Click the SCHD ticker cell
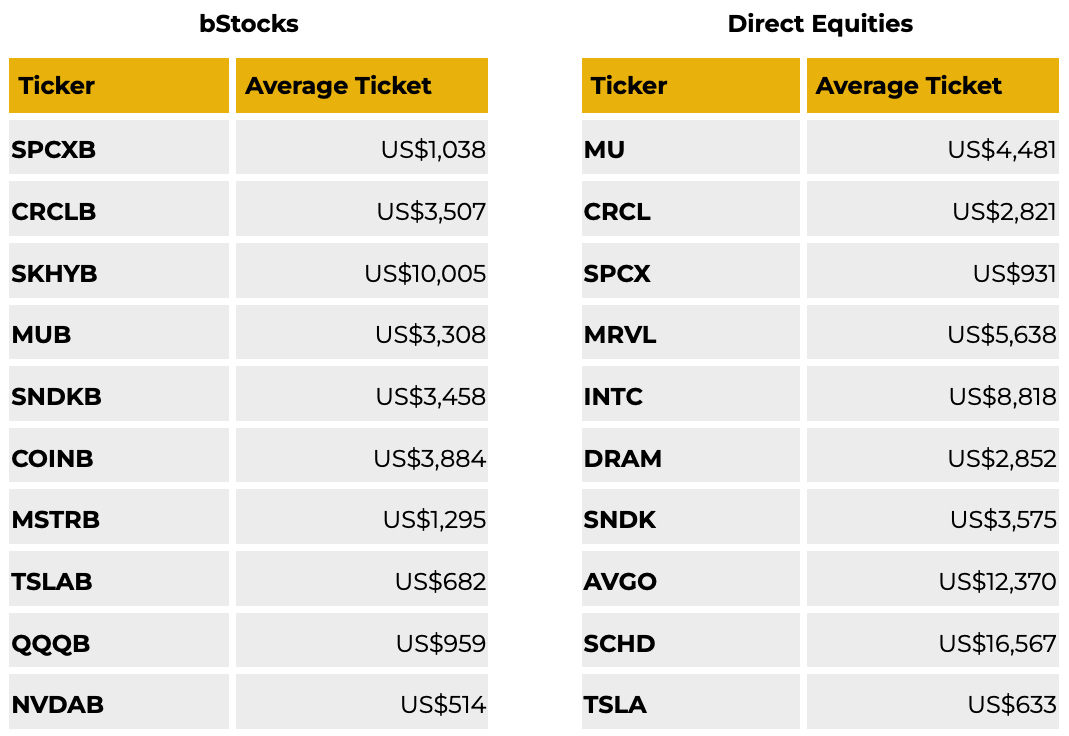This screenshot has height=736, width=1069. [691, 640]
